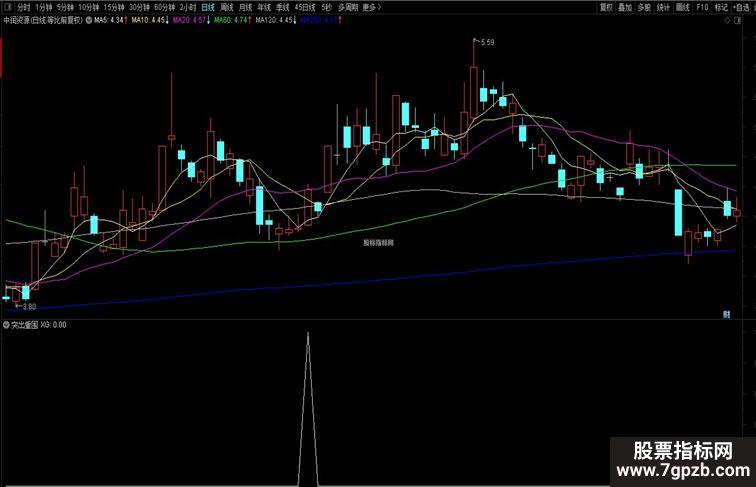Image resolution: width=756 pixels, height=487 pixels.
Task: Click the 突出重围 indicator name
Action: point(25,325)
